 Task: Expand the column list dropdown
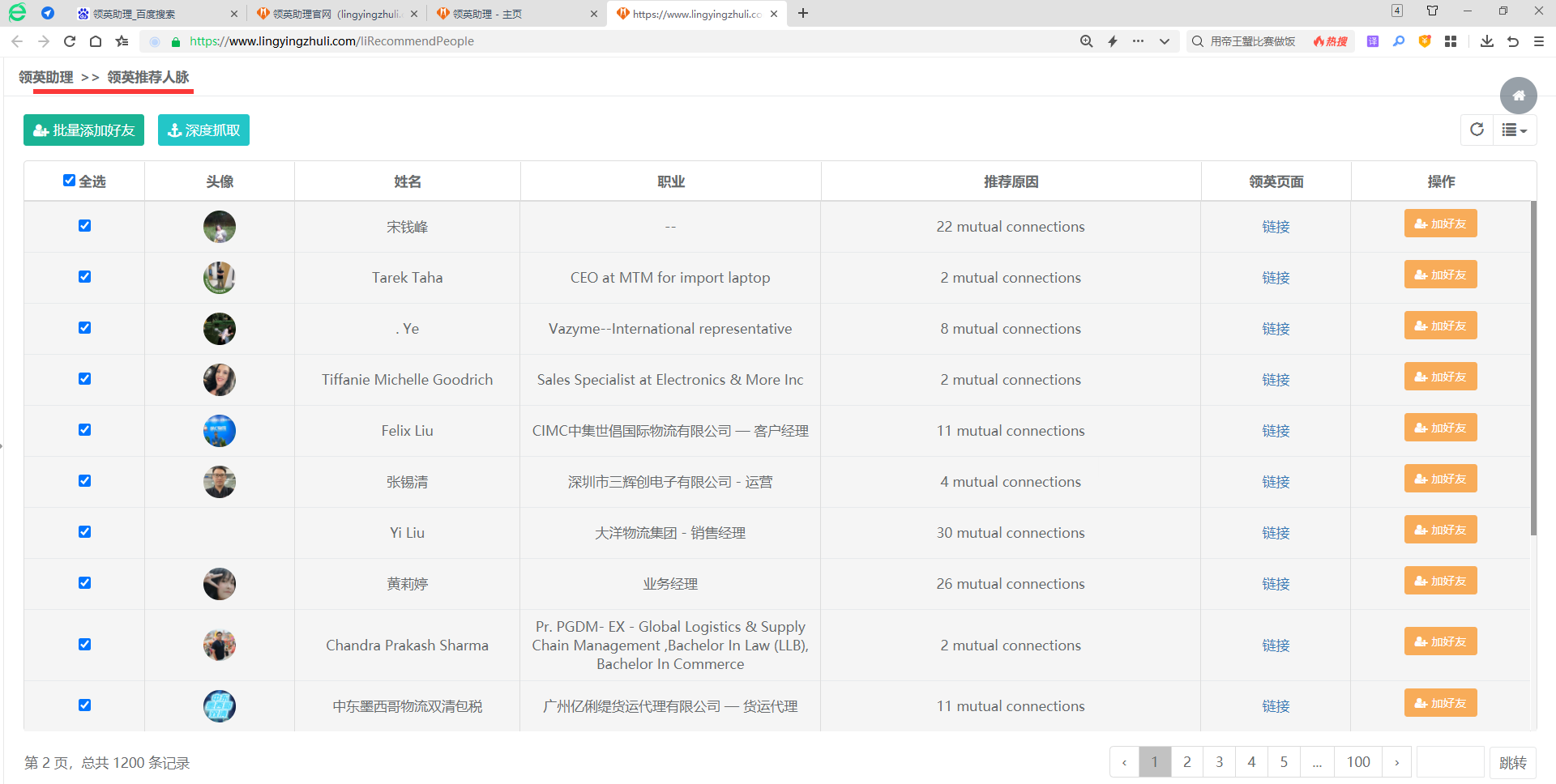tap(1513, 130)
